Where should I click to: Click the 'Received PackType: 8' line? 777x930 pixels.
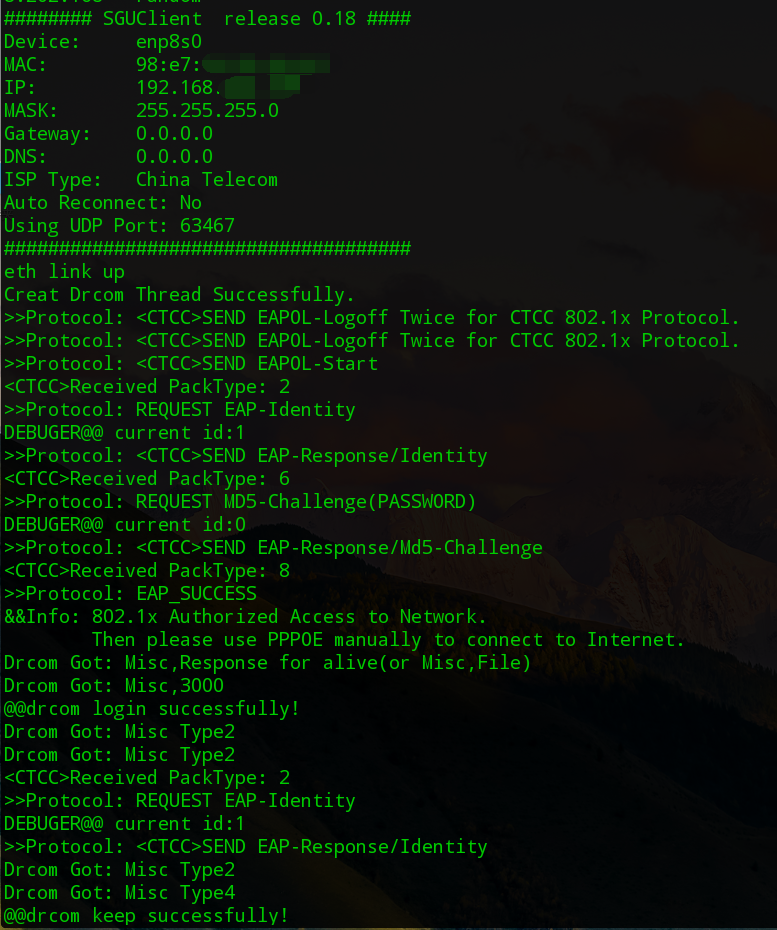pos(147,571)
